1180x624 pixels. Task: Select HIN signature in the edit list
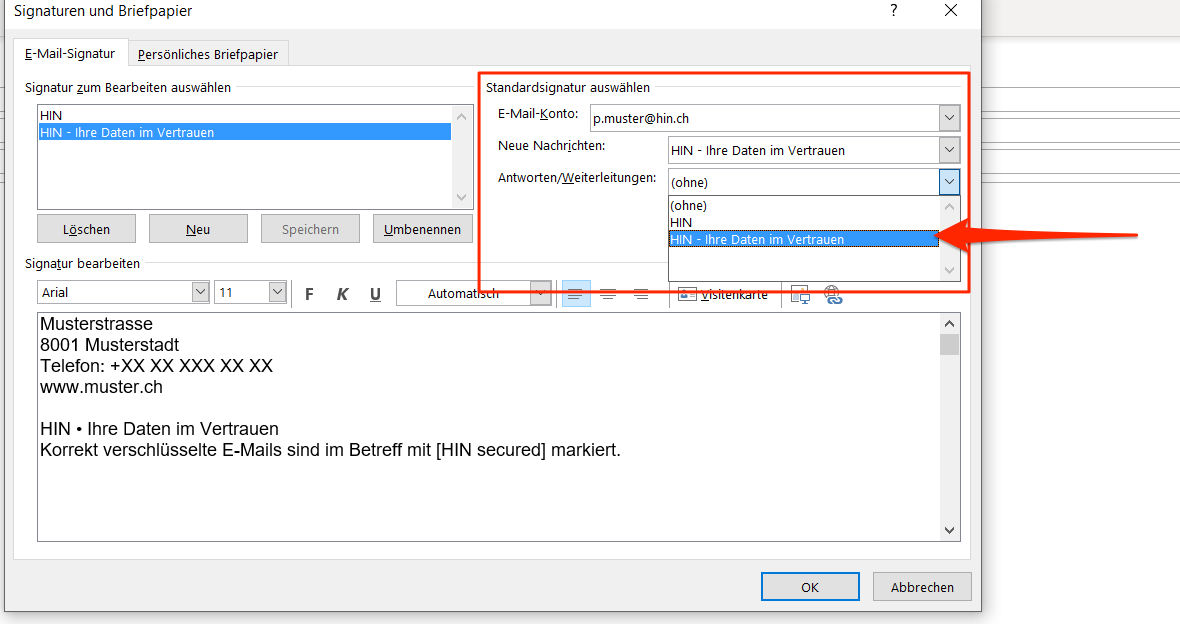tap(245, 115)
